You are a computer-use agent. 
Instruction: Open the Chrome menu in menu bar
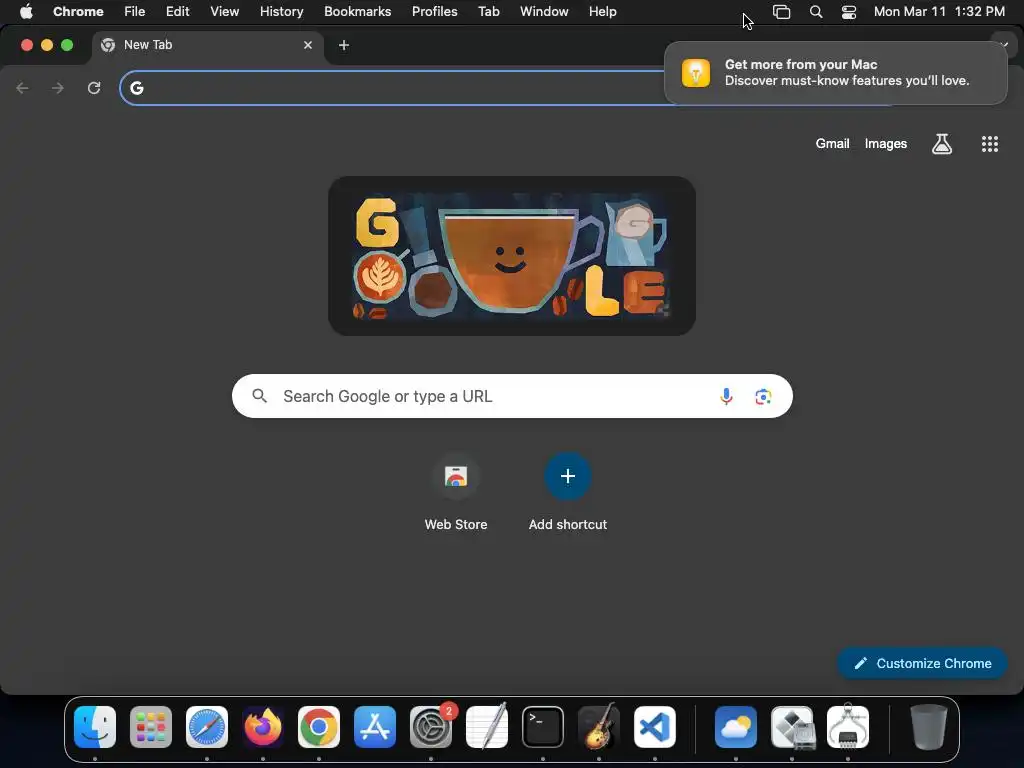click(x=78, y=11)
